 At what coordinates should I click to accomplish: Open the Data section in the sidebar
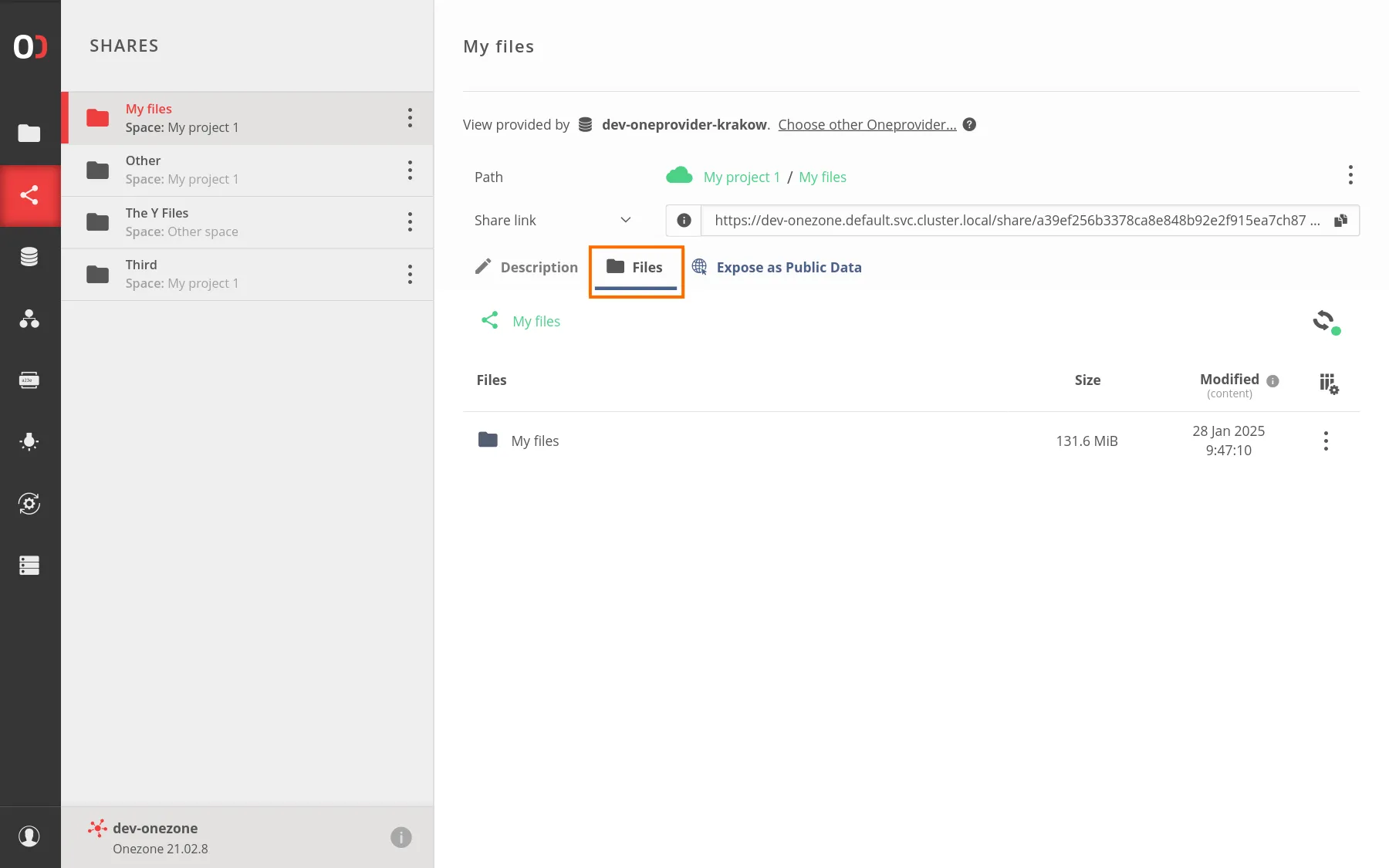coord(29,133)
